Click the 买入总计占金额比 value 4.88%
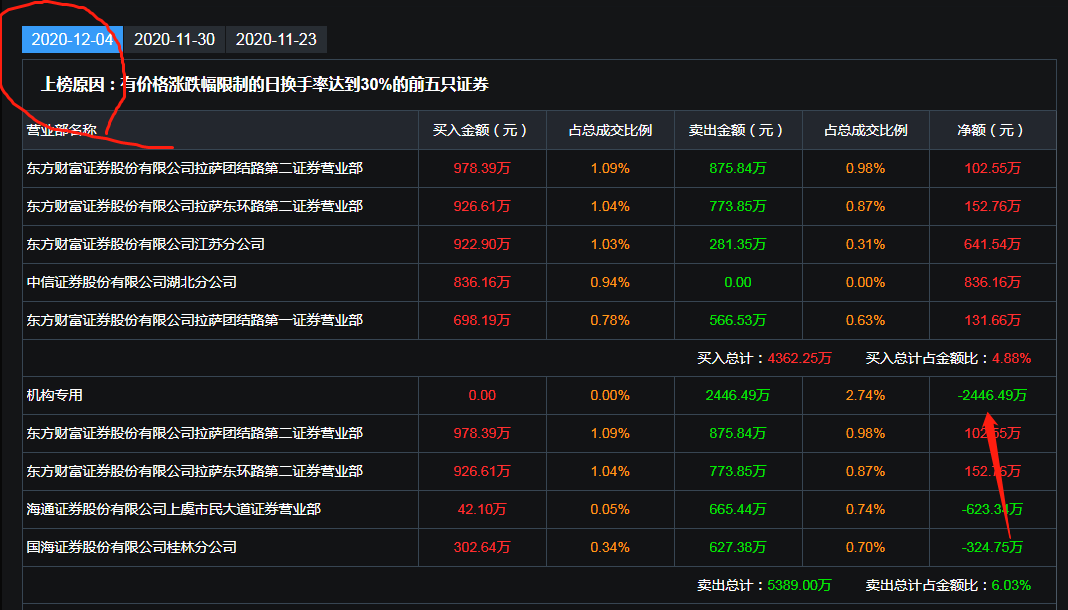 pyautogui.click(x=1011, y=358)
